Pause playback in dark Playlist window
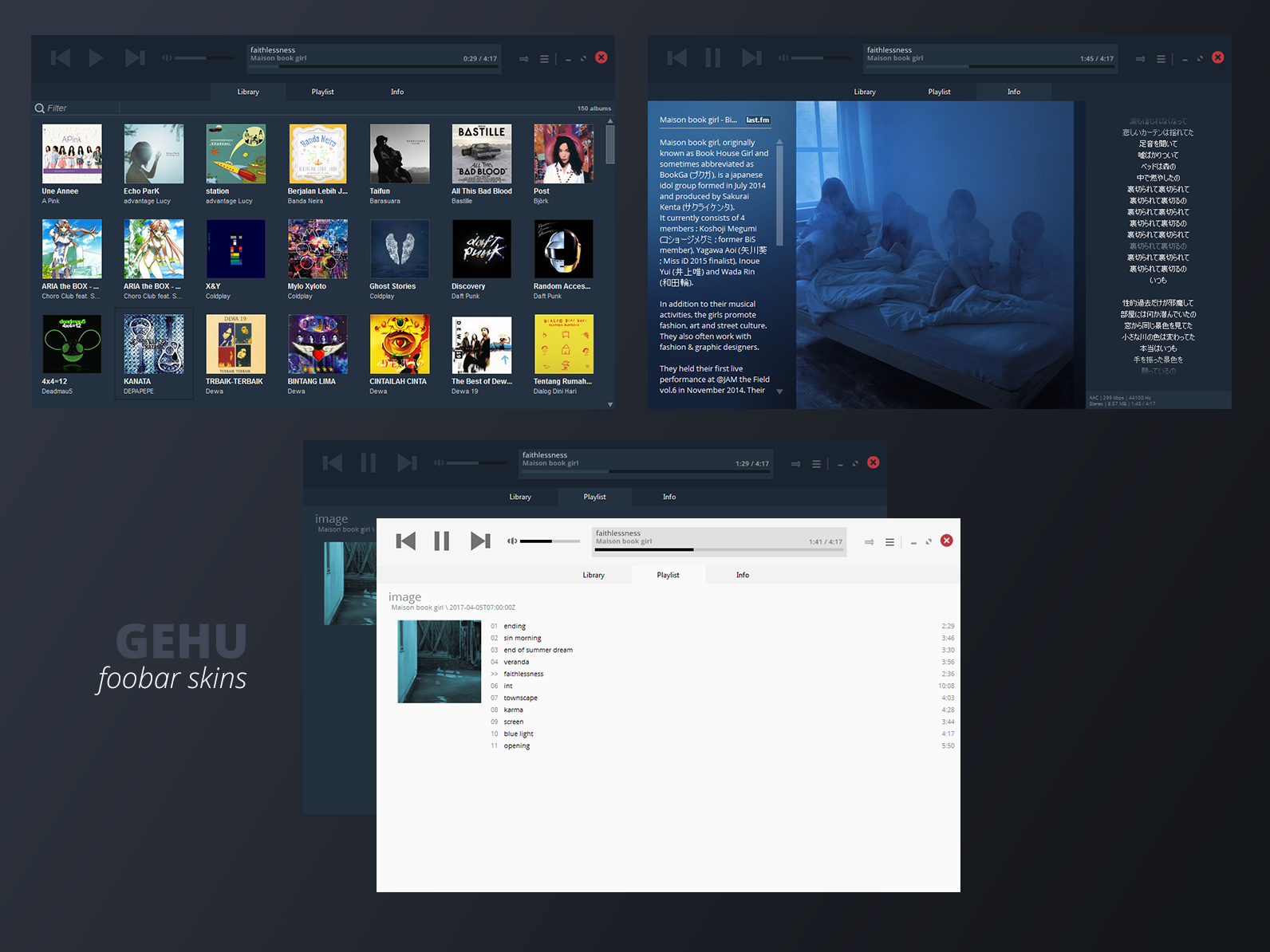The image size is (1270, 952). 368,462
